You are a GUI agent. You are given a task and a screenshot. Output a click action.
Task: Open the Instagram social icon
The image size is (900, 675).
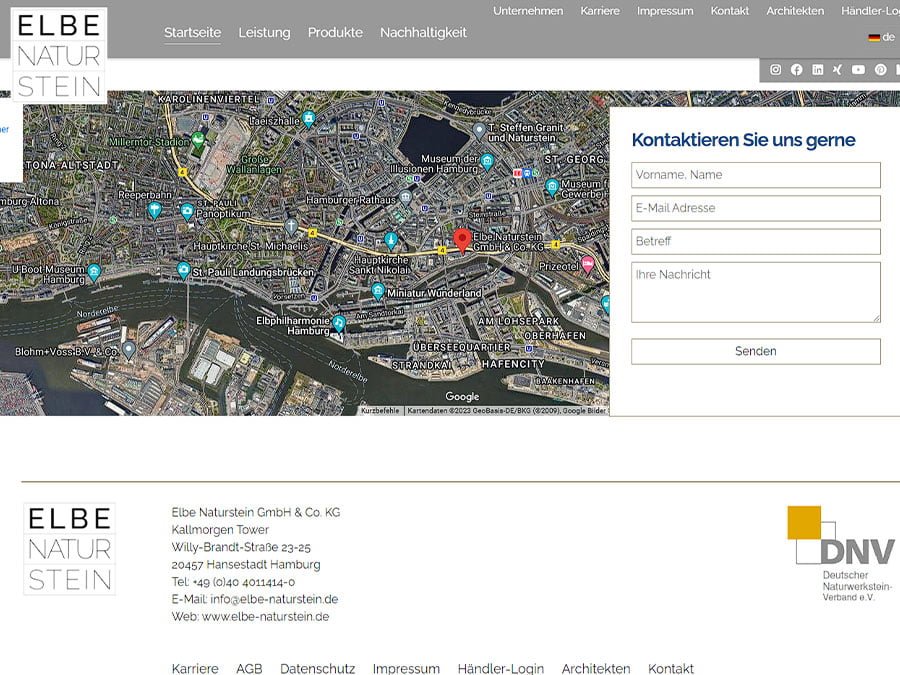coord(775,70)
